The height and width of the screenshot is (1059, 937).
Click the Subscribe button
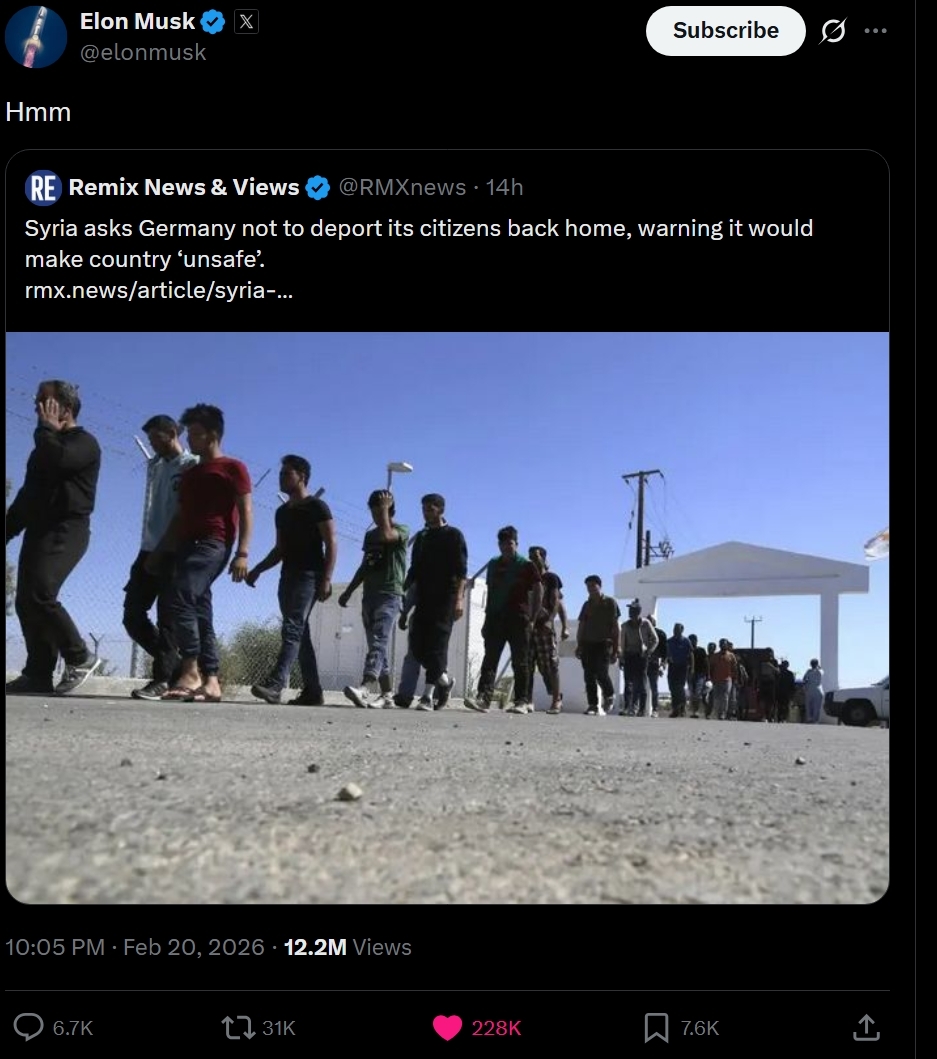(726, 30)
